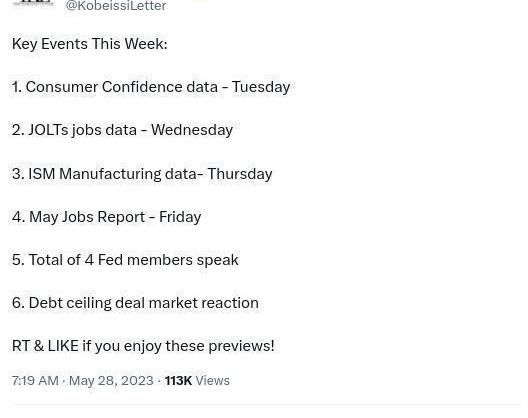Click the word Tuesday in item 1

click(261, 87)
